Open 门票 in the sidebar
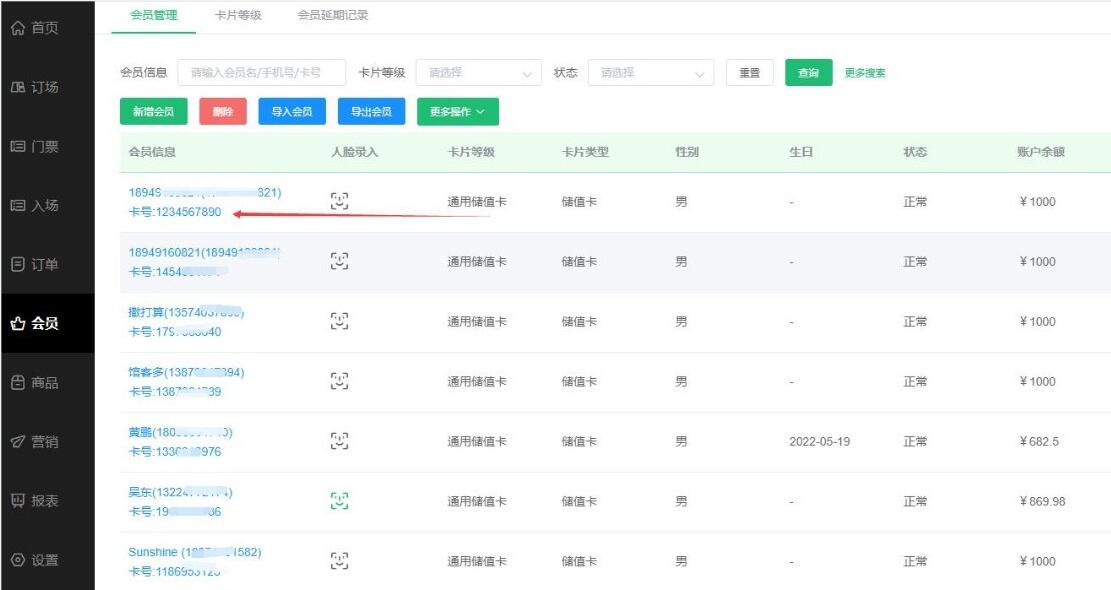 (35, 147)
